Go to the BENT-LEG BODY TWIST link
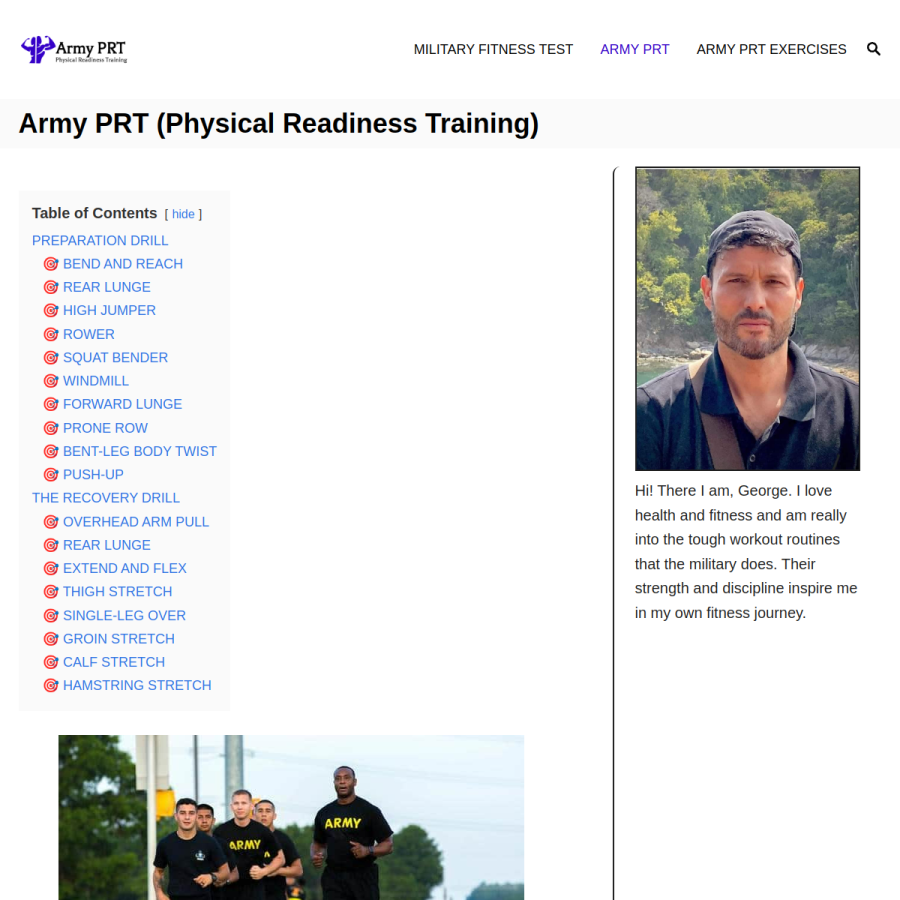 tap(139, 451)
